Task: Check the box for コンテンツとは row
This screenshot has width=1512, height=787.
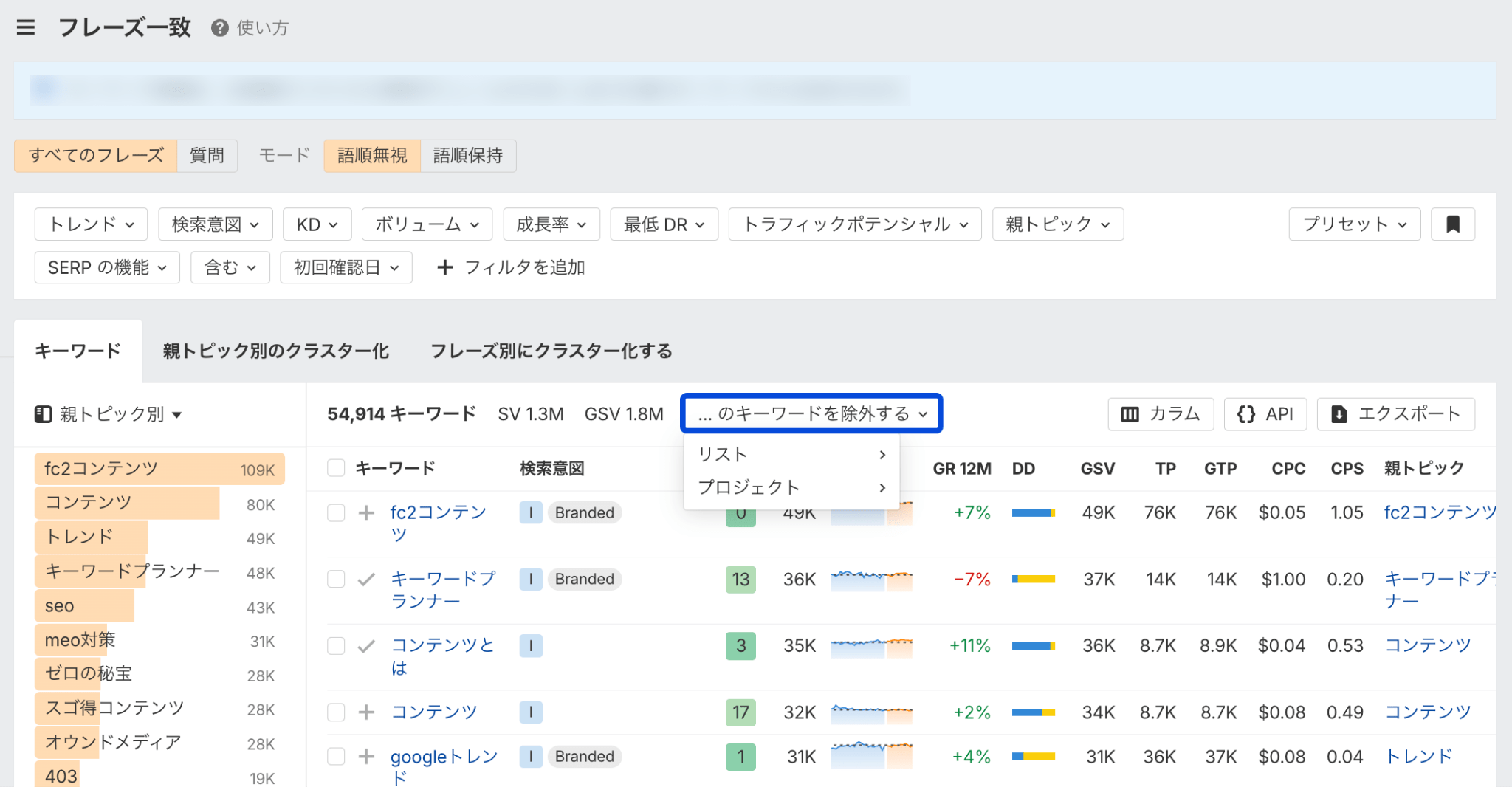Action: [336, 646]
